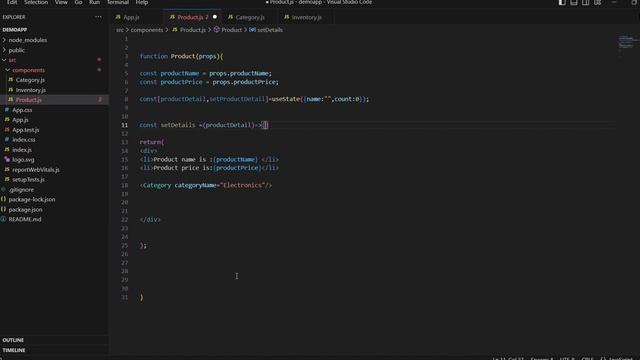The width and height of the screenshot is (640, 360).
Task: Click the 'Electronics' string in Category tag
Action: [242, 185]
